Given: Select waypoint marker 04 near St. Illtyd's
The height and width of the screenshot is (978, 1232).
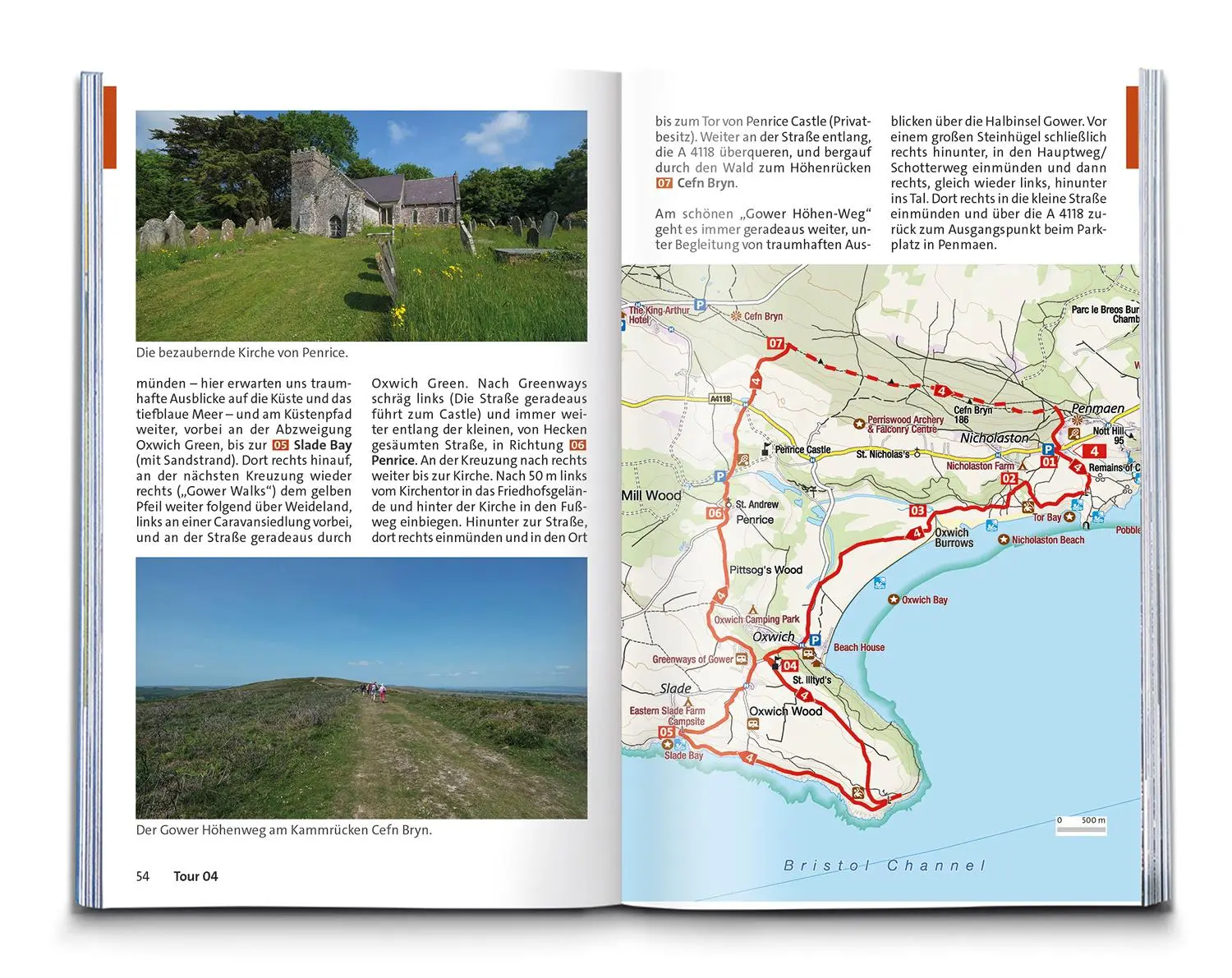Looking at the screenshot, I should pyautogui.click(x=791, y=666).
